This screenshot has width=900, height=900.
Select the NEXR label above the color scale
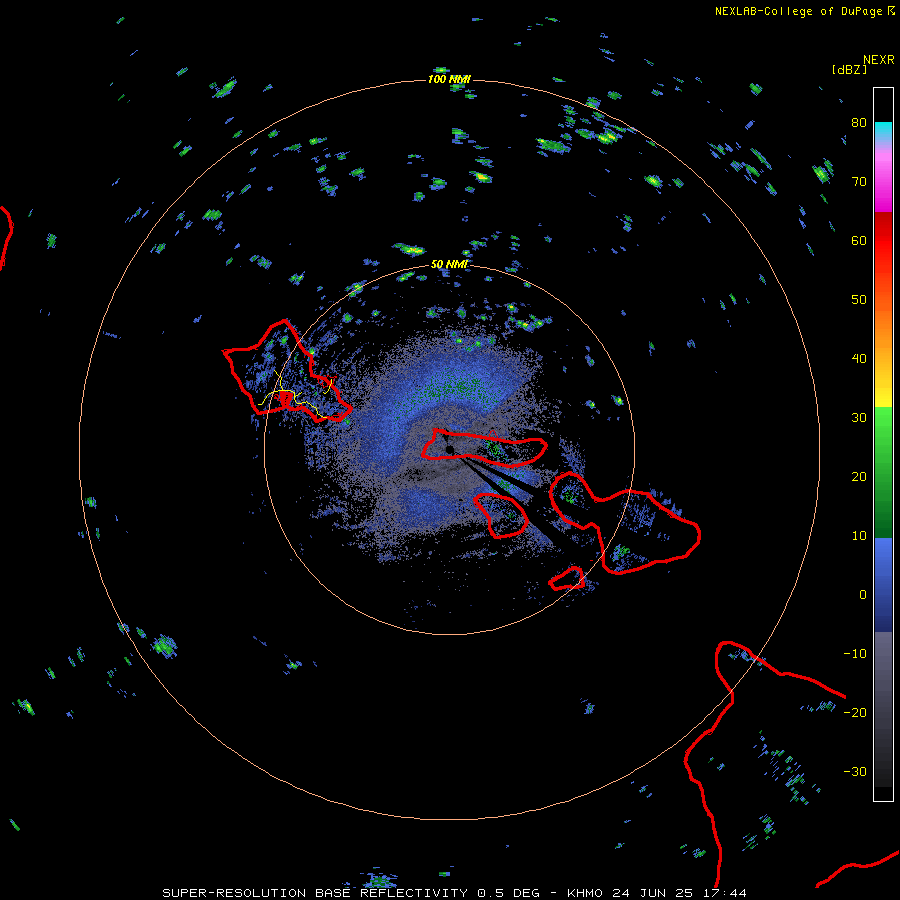(x=879, y=60)
